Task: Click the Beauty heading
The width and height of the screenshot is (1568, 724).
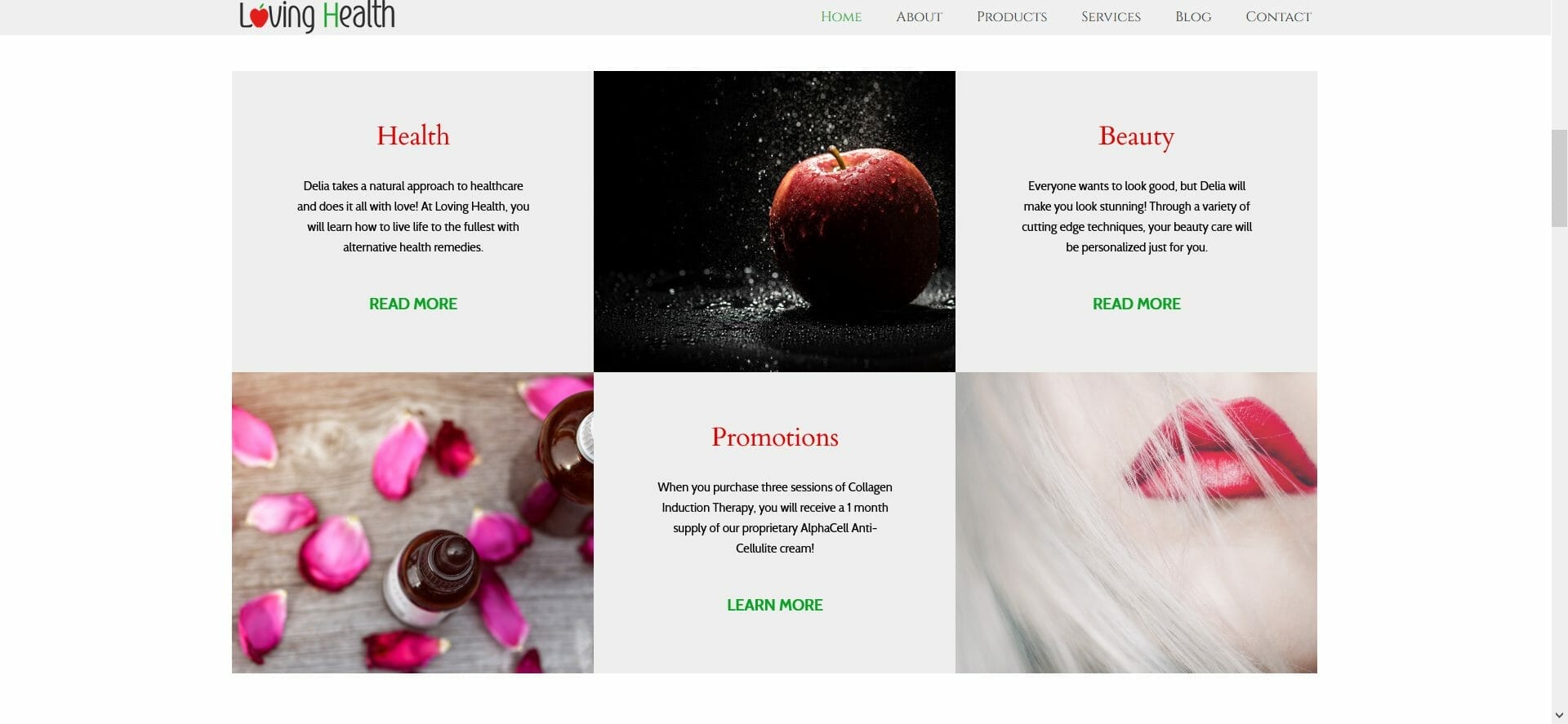Action: pyautogui.click(x=1136, y=136)
